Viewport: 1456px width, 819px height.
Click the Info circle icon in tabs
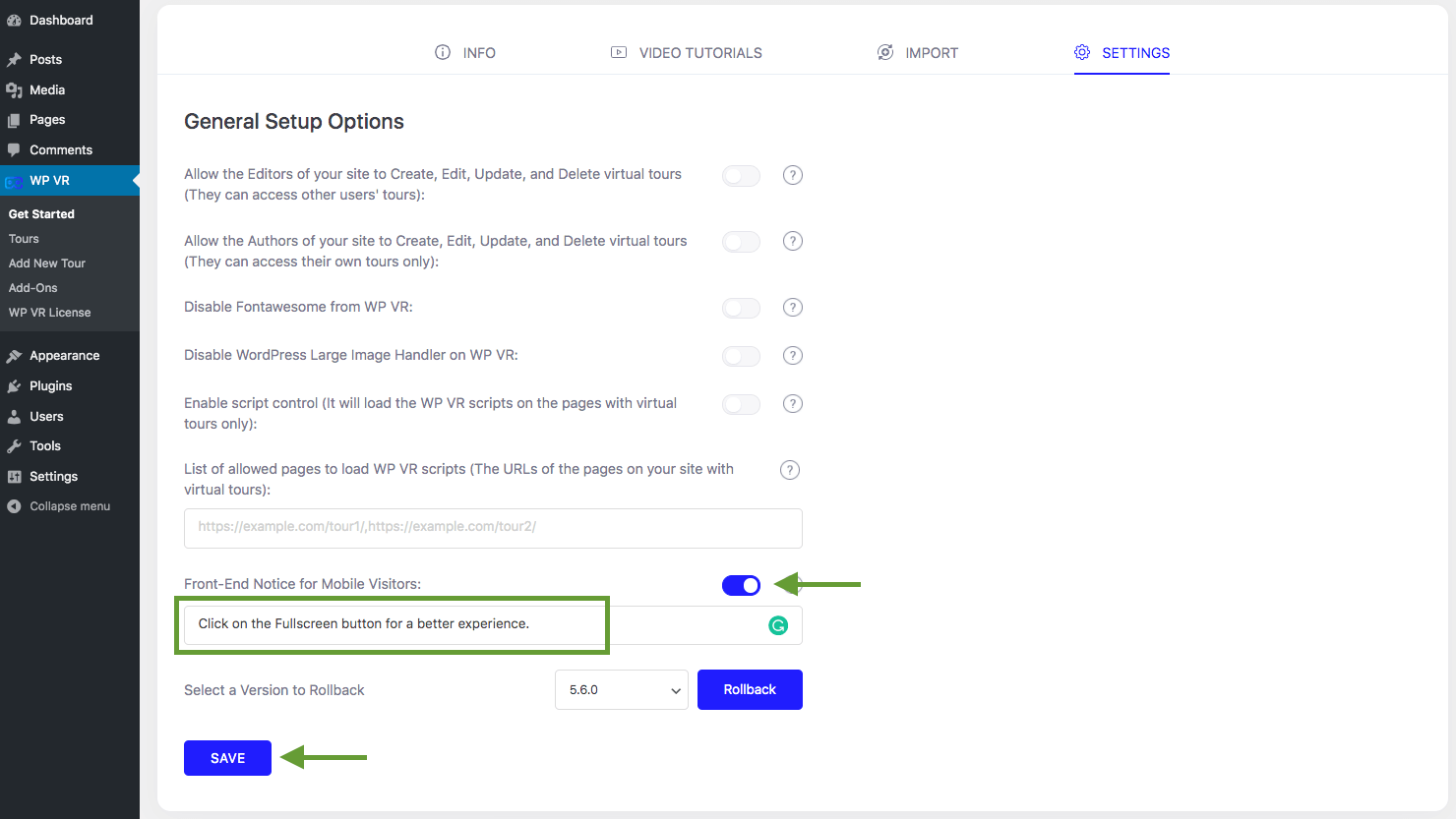tap(443, 52)
